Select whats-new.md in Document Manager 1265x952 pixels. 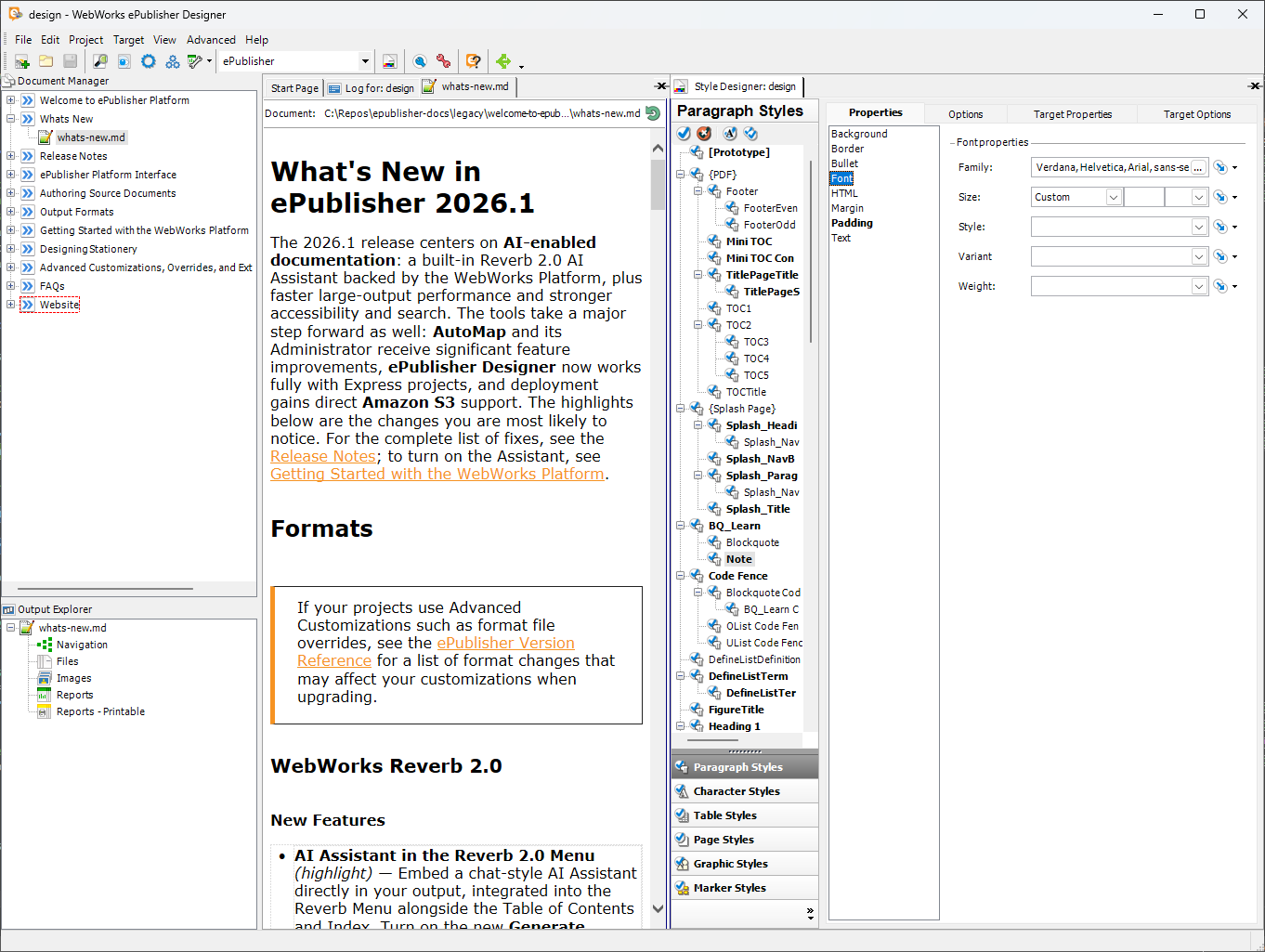[91, 137]
